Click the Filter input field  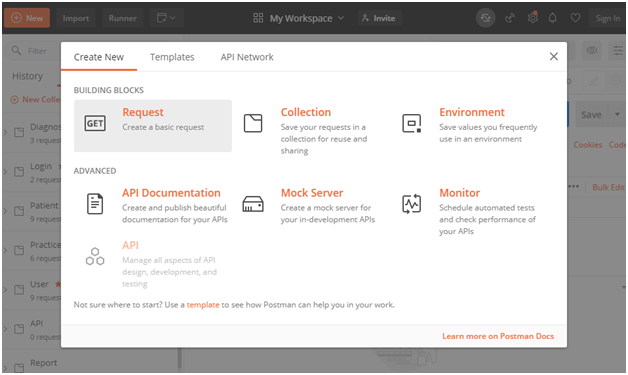coord(34,51)
